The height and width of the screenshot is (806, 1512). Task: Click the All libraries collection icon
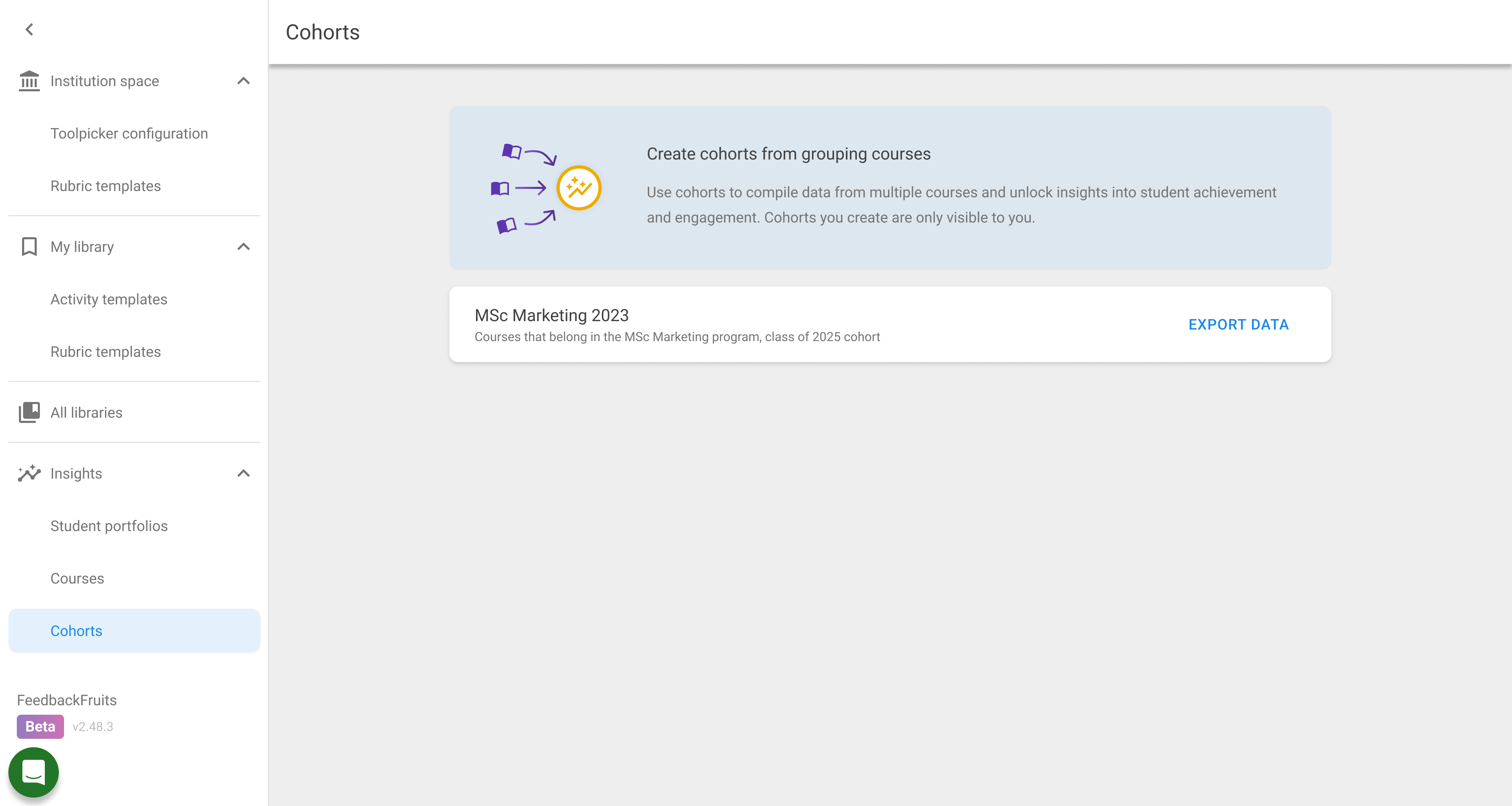tap(29, 412)
